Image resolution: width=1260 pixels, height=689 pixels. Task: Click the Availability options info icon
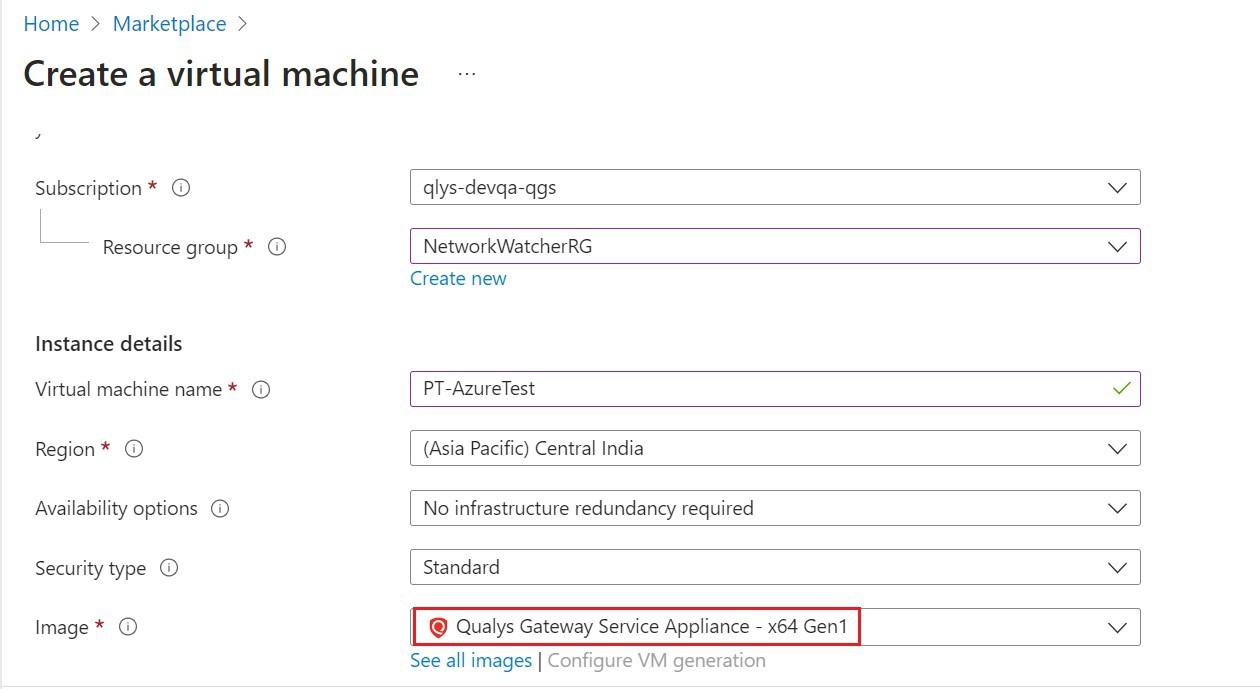coord(222,508)
